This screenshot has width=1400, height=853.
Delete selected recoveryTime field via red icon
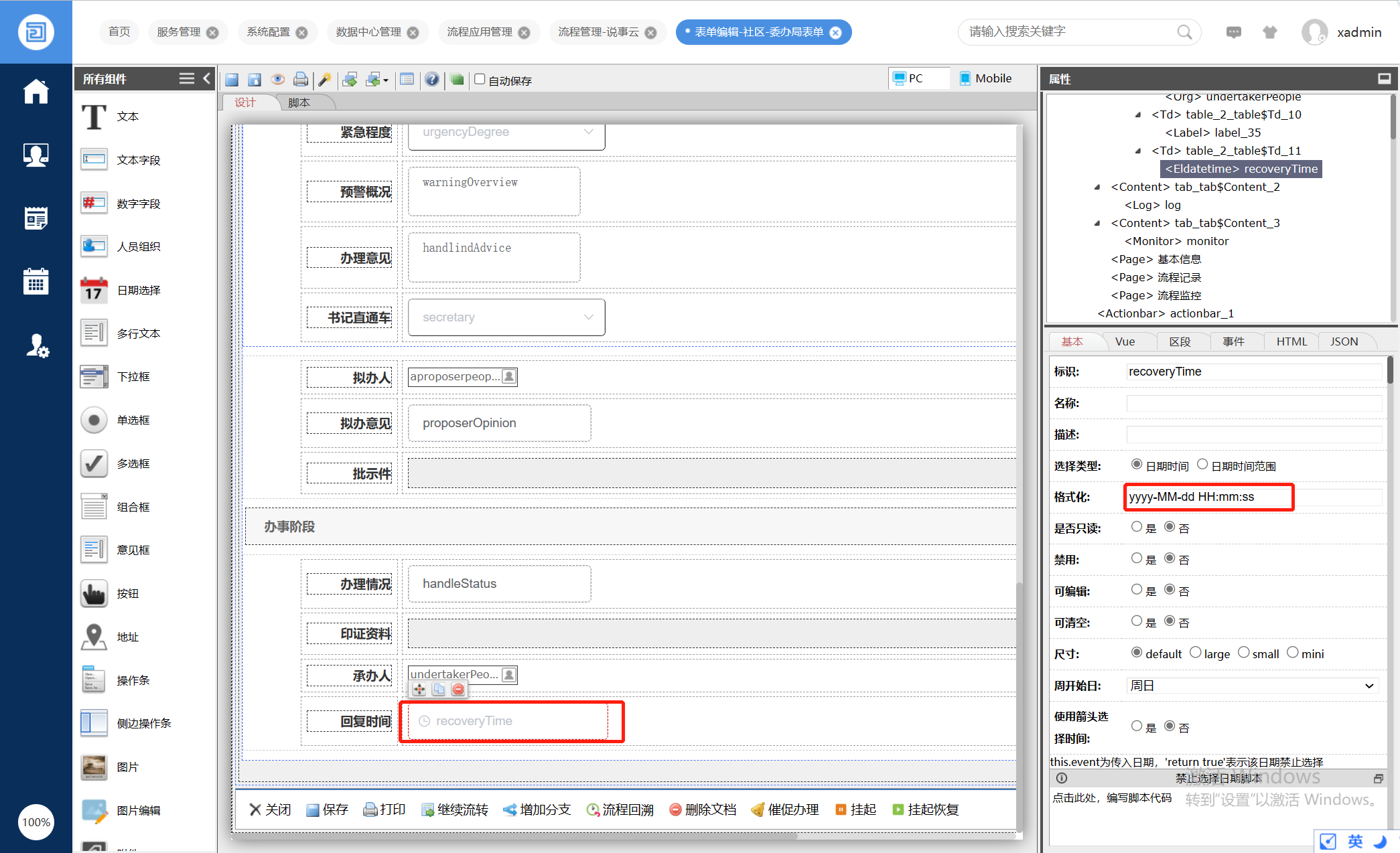click(458, 689)
